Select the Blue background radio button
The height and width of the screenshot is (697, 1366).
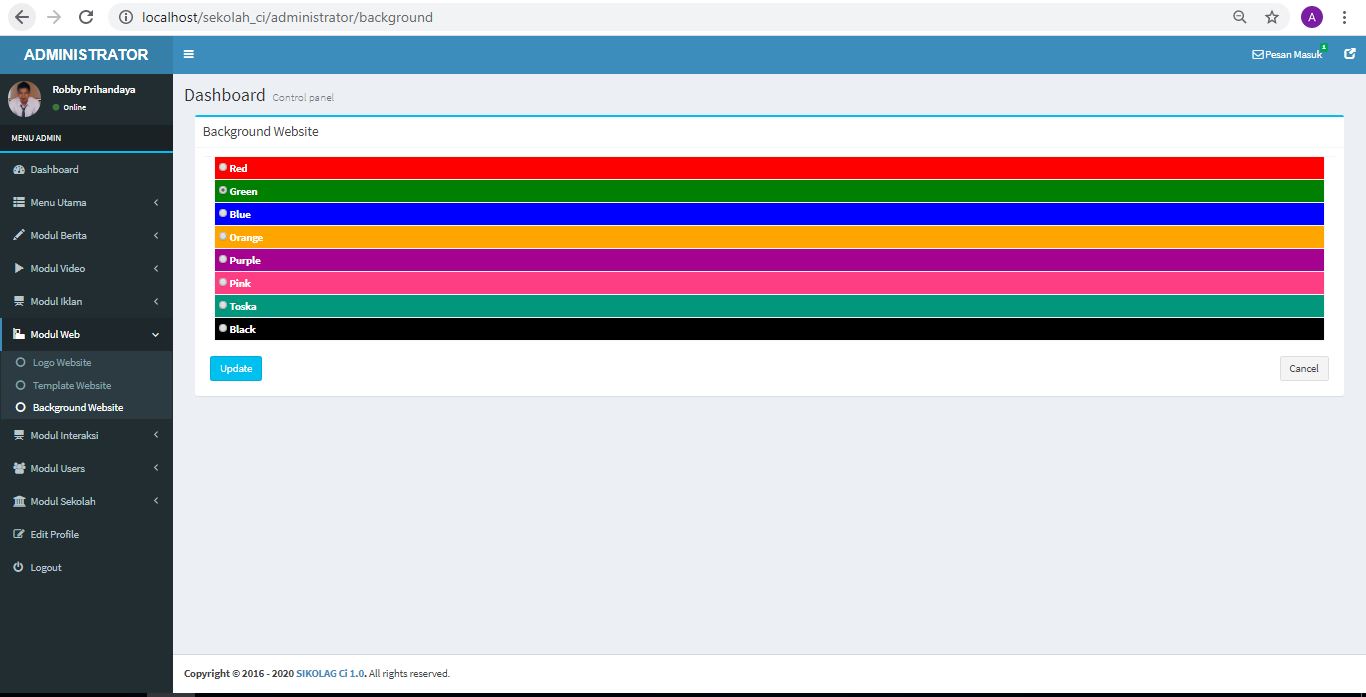(223, 213)
